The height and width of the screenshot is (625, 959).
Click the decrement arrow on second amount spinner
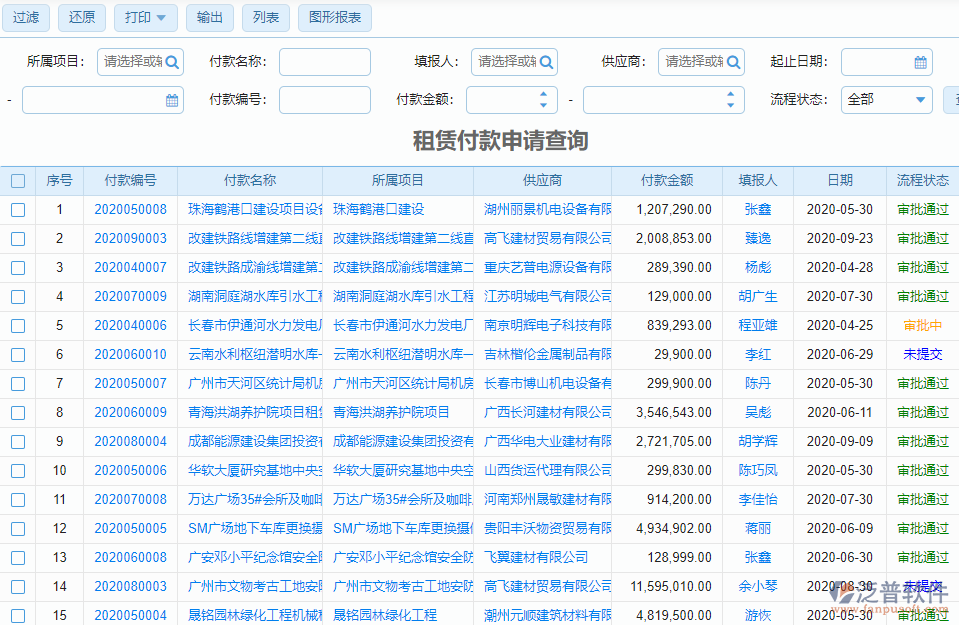click(729, 104)
